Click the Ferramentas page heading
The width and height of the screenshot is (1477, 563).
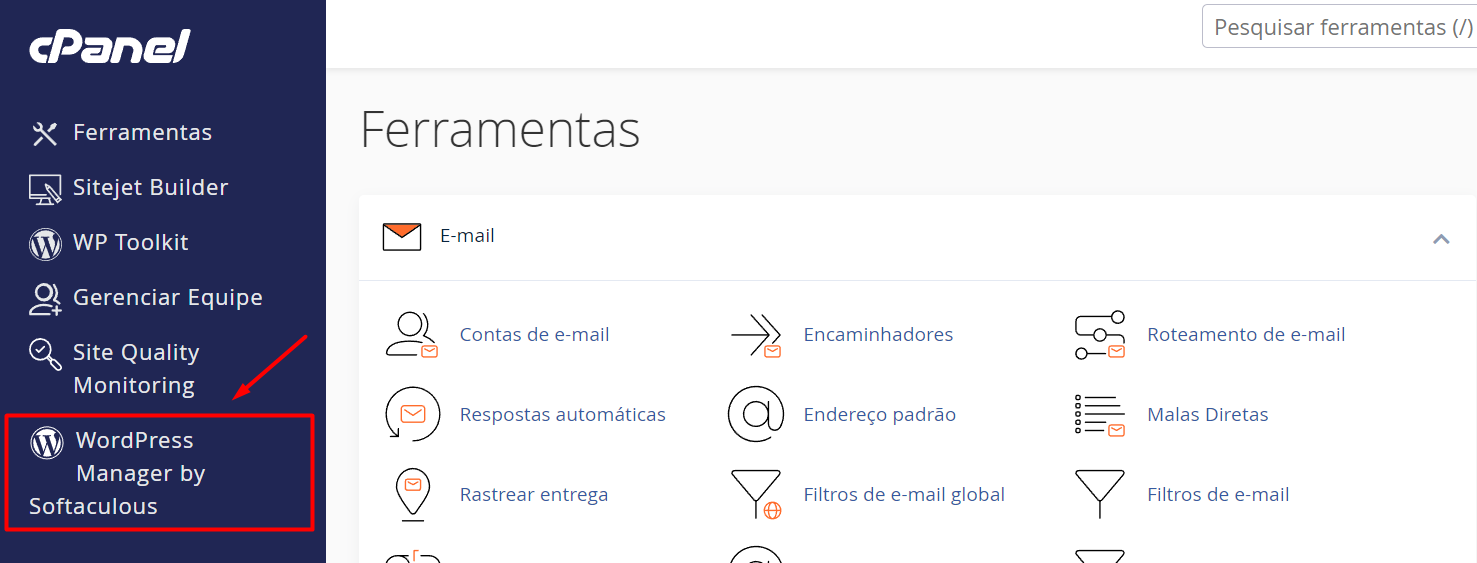click(x=500, y=129)
